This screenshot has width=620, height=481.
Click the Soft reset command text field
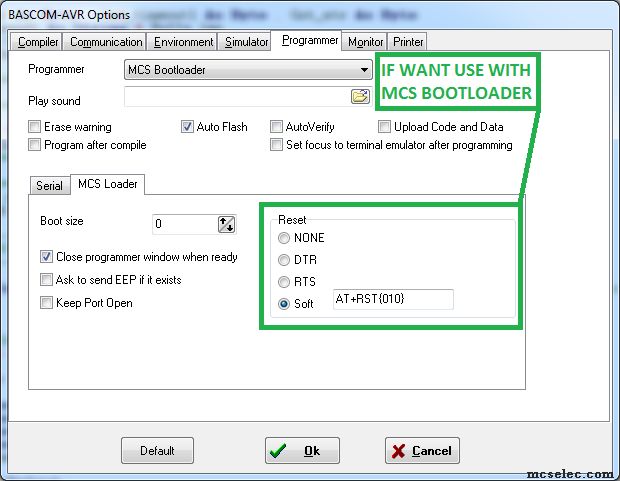pyautogui.click(x=393, y=299)
